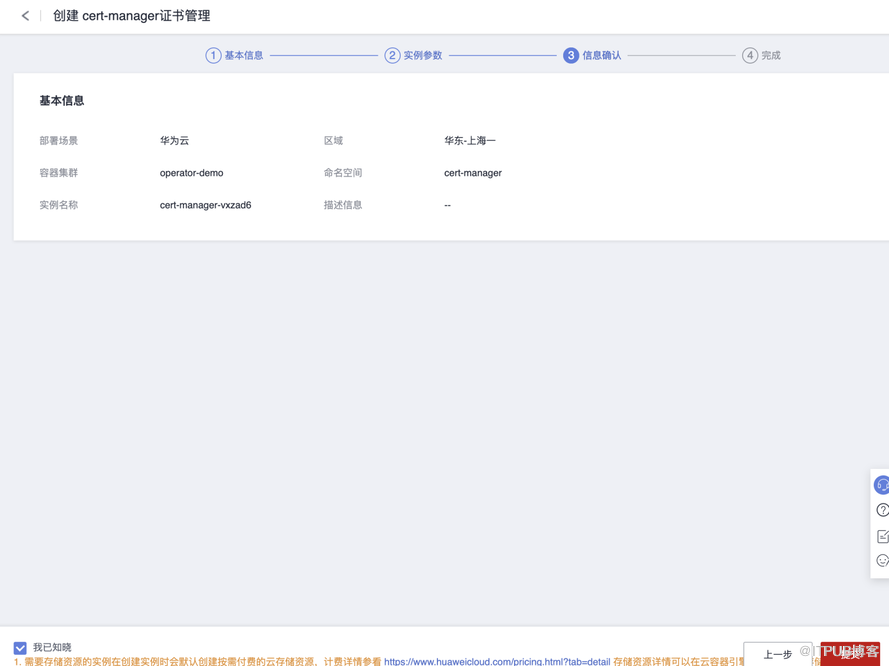Uncheck the 我已知晓 checkbox
Screen dimensions: 889x666
20,648
